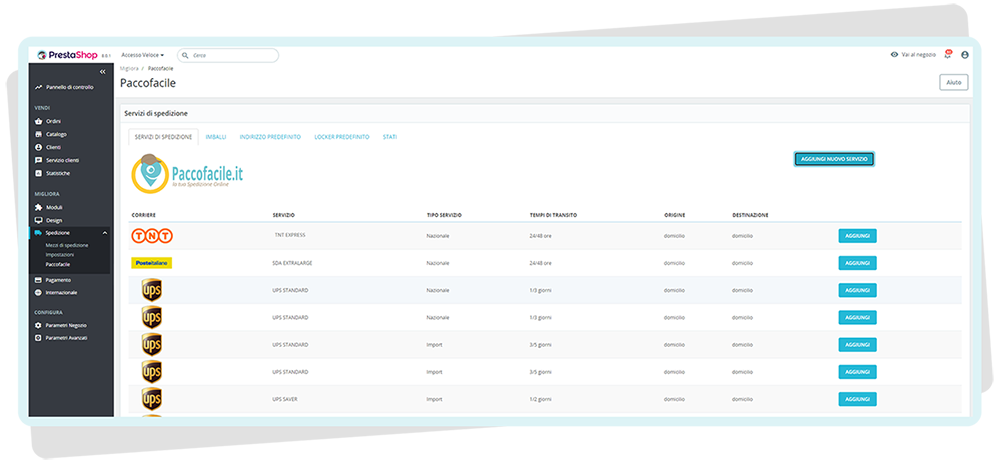Click the Paccofacile.it logo

point(187,172)
